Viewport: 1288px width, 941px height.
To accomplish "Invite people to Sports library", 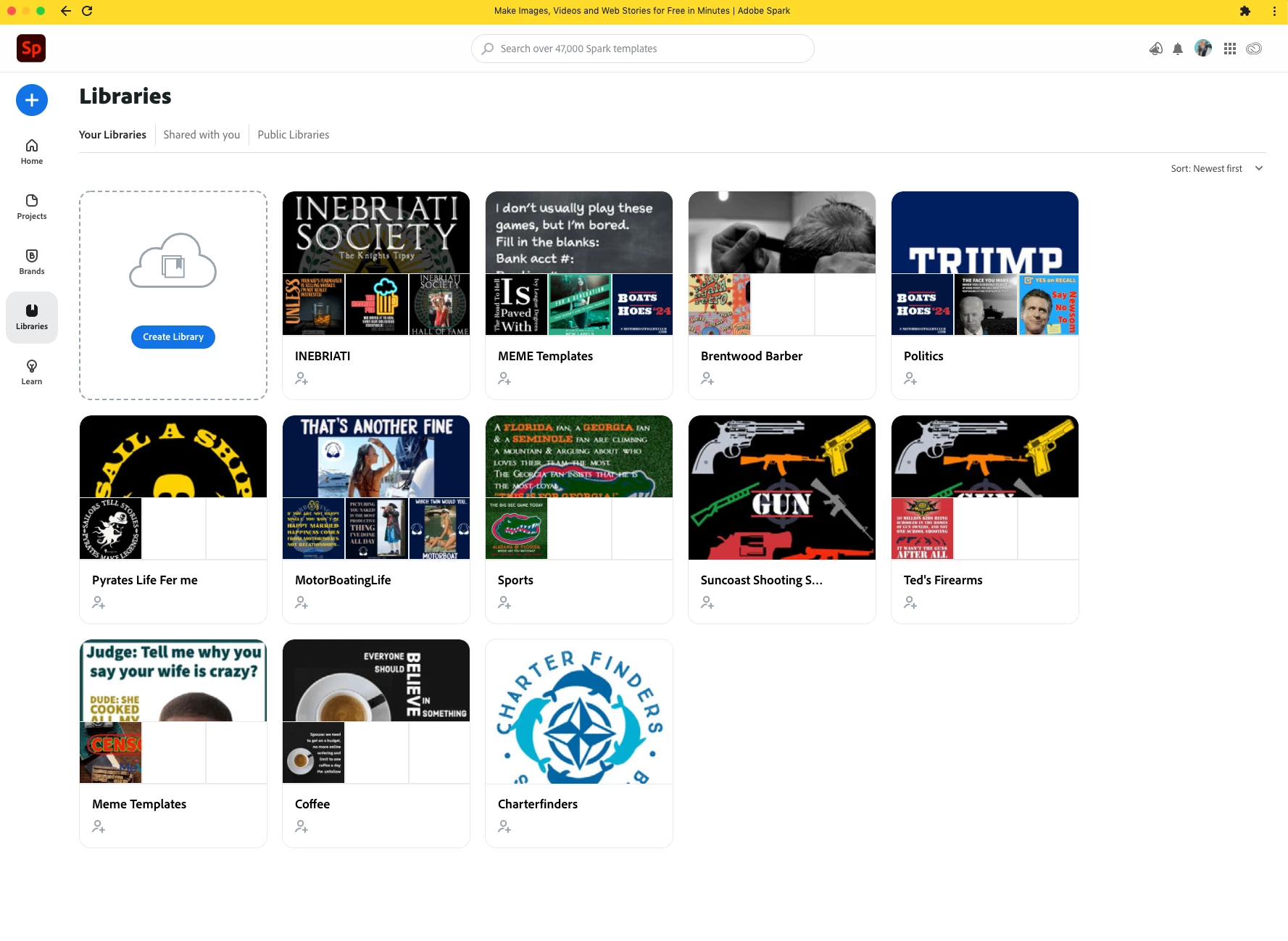I will [x=504, y=602].
